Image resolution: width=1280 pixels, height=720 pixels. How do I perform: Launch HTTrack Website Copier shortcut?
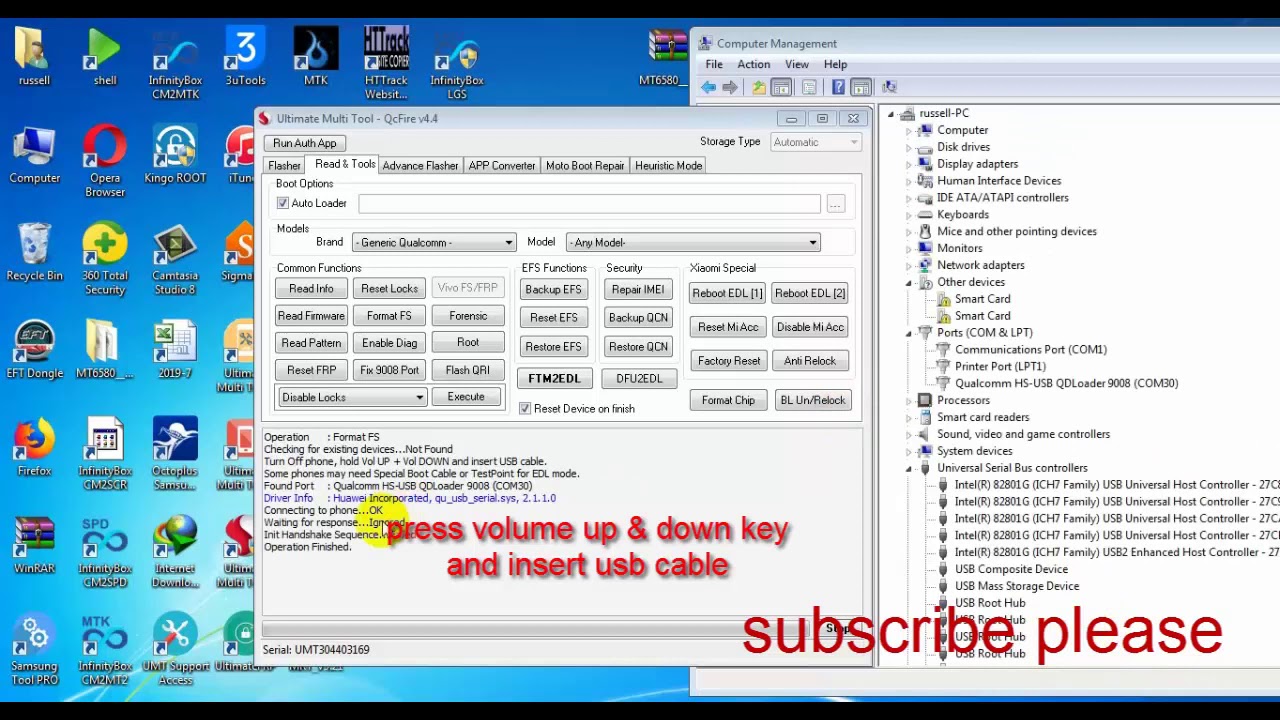[x=386, y=62]
